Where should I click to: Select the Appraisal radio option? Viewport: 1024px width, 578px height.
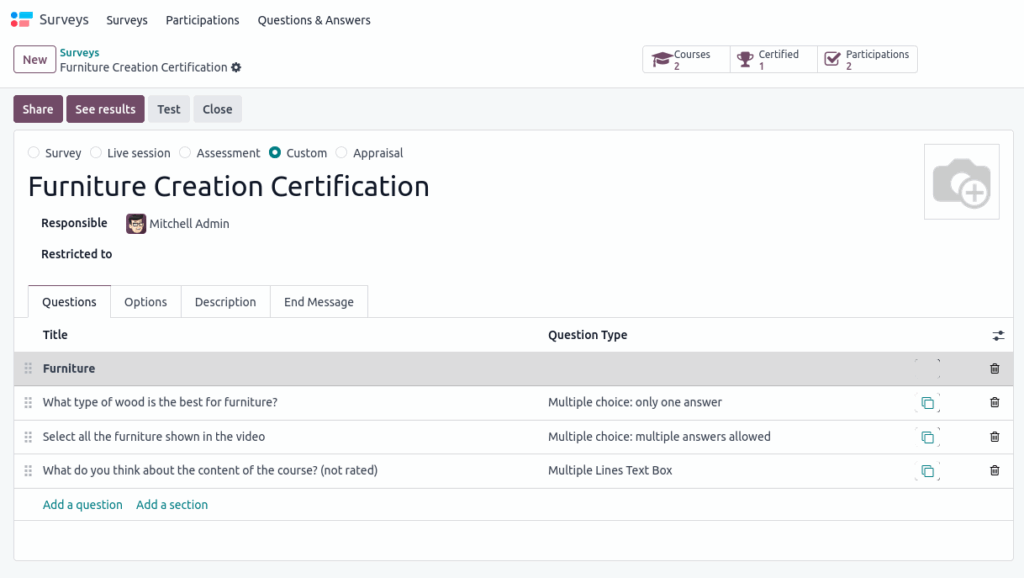[x=342, y=153]
